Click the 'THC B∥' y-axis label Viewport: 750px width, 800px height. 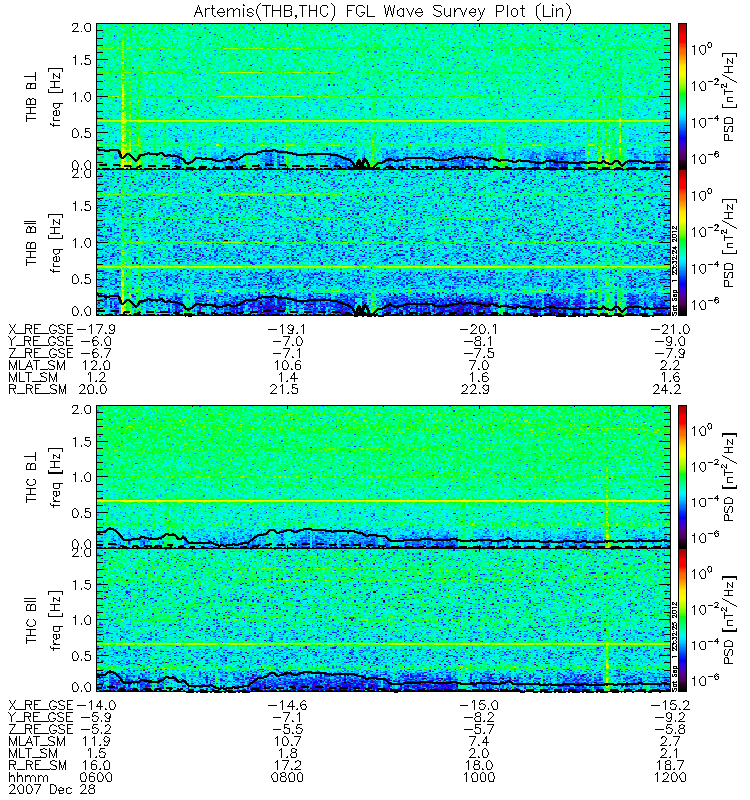pyautogui.click(x=31, y=619)
